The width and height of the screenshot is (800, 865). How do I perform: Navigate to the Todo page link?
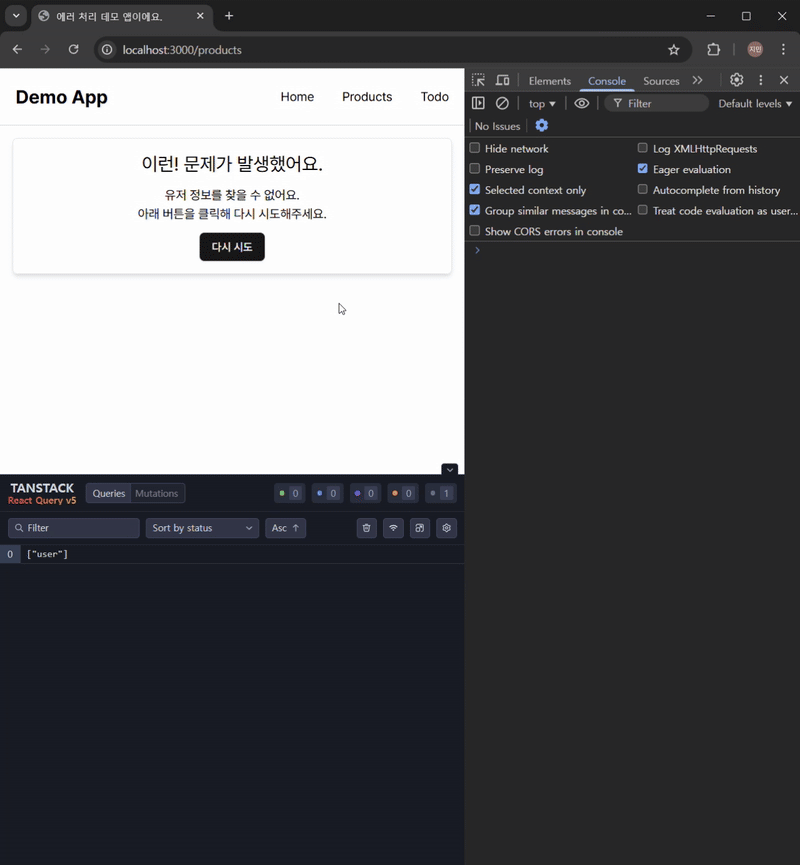[434, 97]
